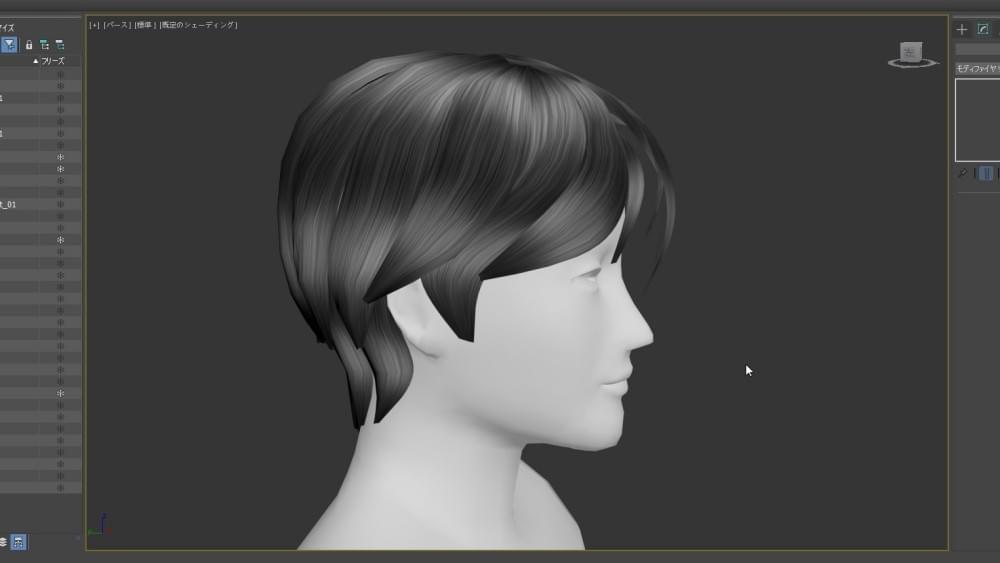Open the [パース] viewport view menu
1000x563 pixels.
[117, 25]
